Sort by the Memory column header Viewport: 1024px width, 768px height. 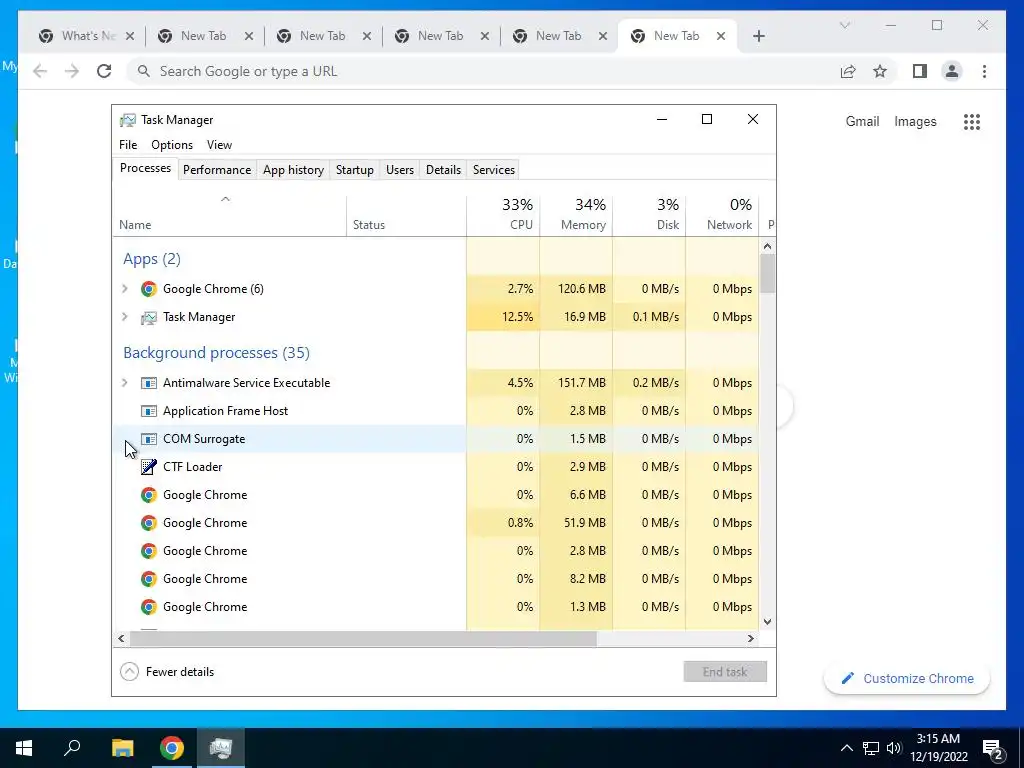point(576,216)
